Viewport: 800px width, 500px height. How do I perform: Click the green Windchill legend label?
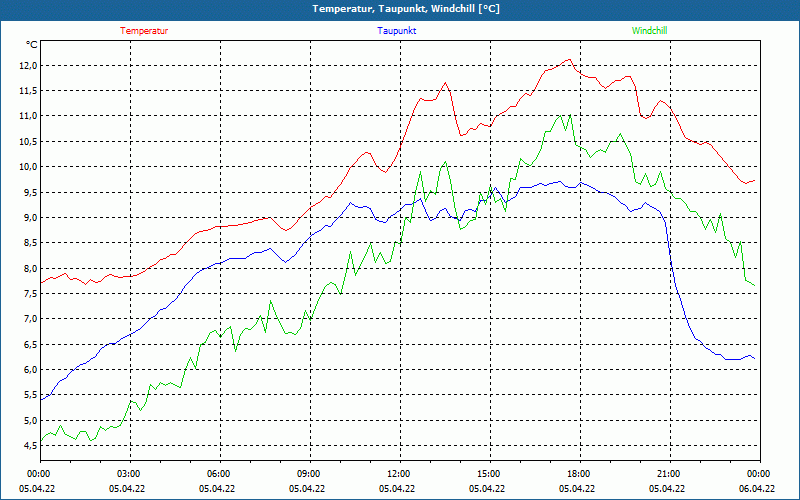pyautogui.click(x=649, y=31)
